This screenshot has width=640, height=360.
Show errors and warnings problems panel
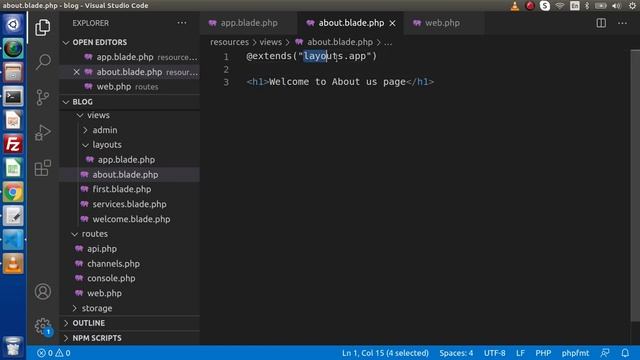pyautogui.click(x=53, y=353)
